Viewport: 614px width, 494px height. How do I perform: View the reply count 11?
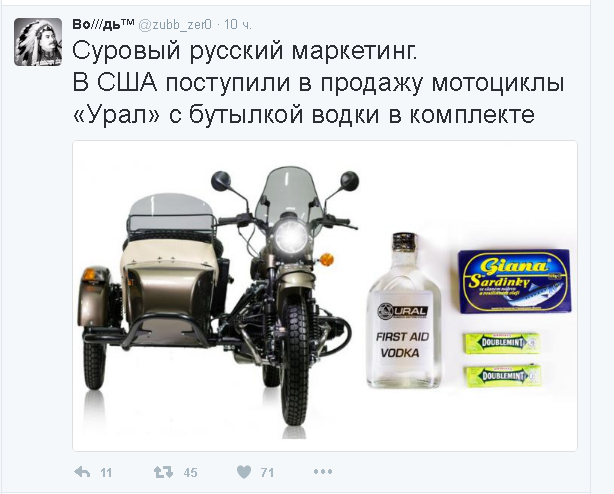click(x=106, y=473)
